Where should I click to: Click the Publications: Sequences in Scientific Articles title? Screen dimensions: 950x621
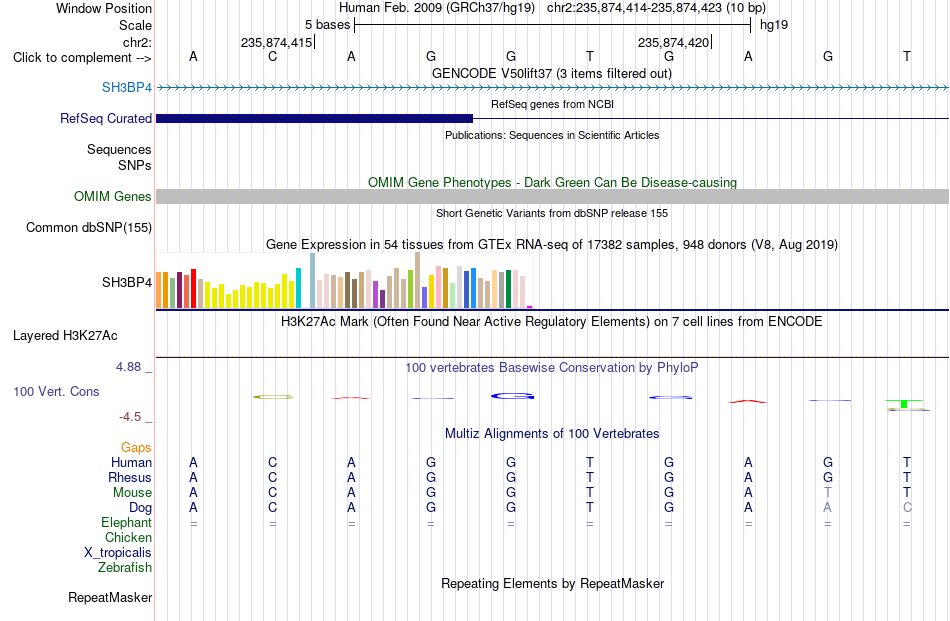coord(552,135)
